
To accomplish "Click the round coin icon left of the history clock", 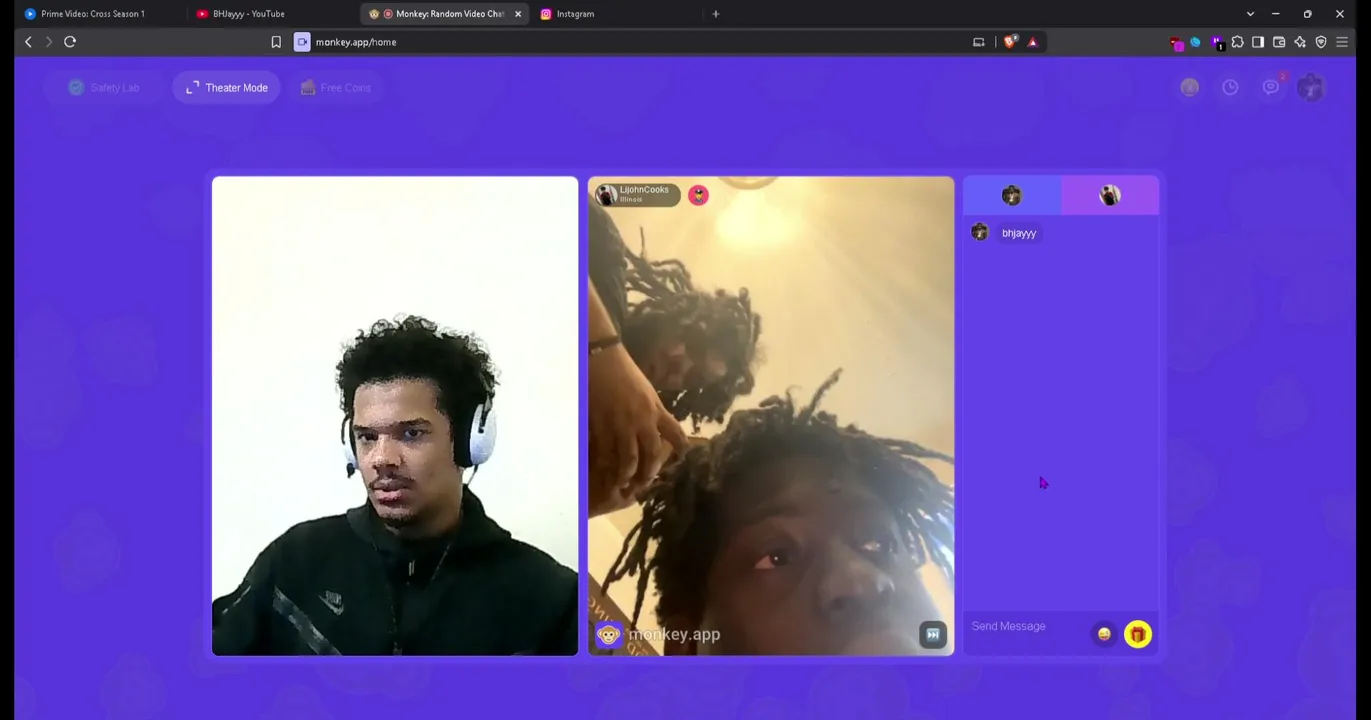I will click(1189, 88).
